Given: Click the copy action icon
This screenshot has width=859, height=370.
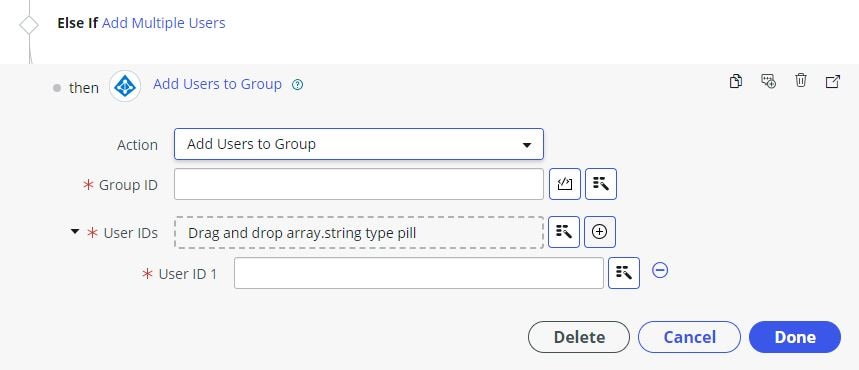Looking at the screenshot, I should 736,82.
